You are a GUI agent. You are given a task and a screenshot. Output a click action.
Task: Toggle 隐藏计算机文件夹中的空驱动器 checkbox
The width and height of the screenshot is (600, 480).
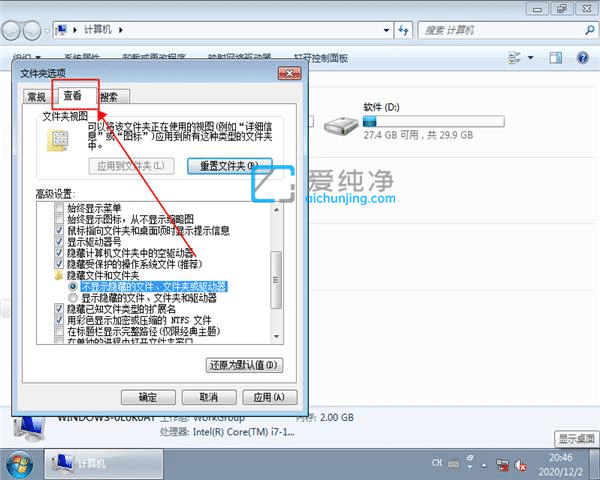59,253
